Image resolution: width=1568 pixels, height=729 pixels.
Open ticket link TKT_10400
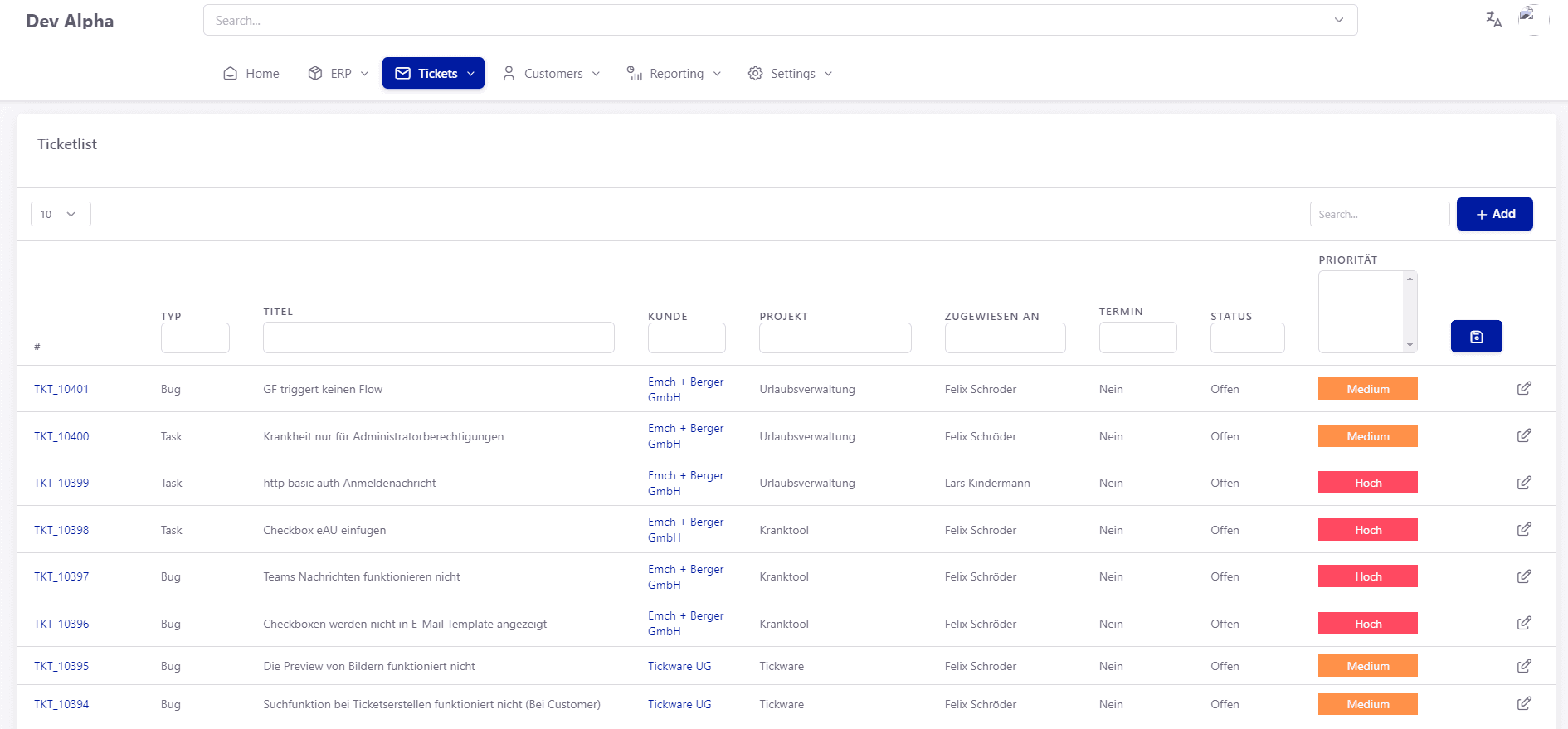(x=61, y=436)
